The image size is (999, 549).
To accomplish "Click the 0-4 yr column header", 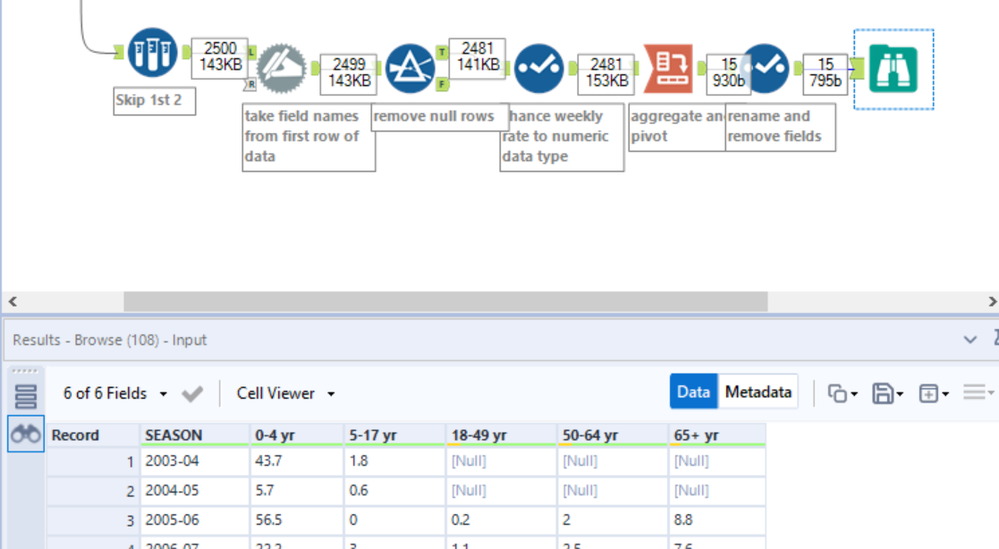I will pos(296,435).
